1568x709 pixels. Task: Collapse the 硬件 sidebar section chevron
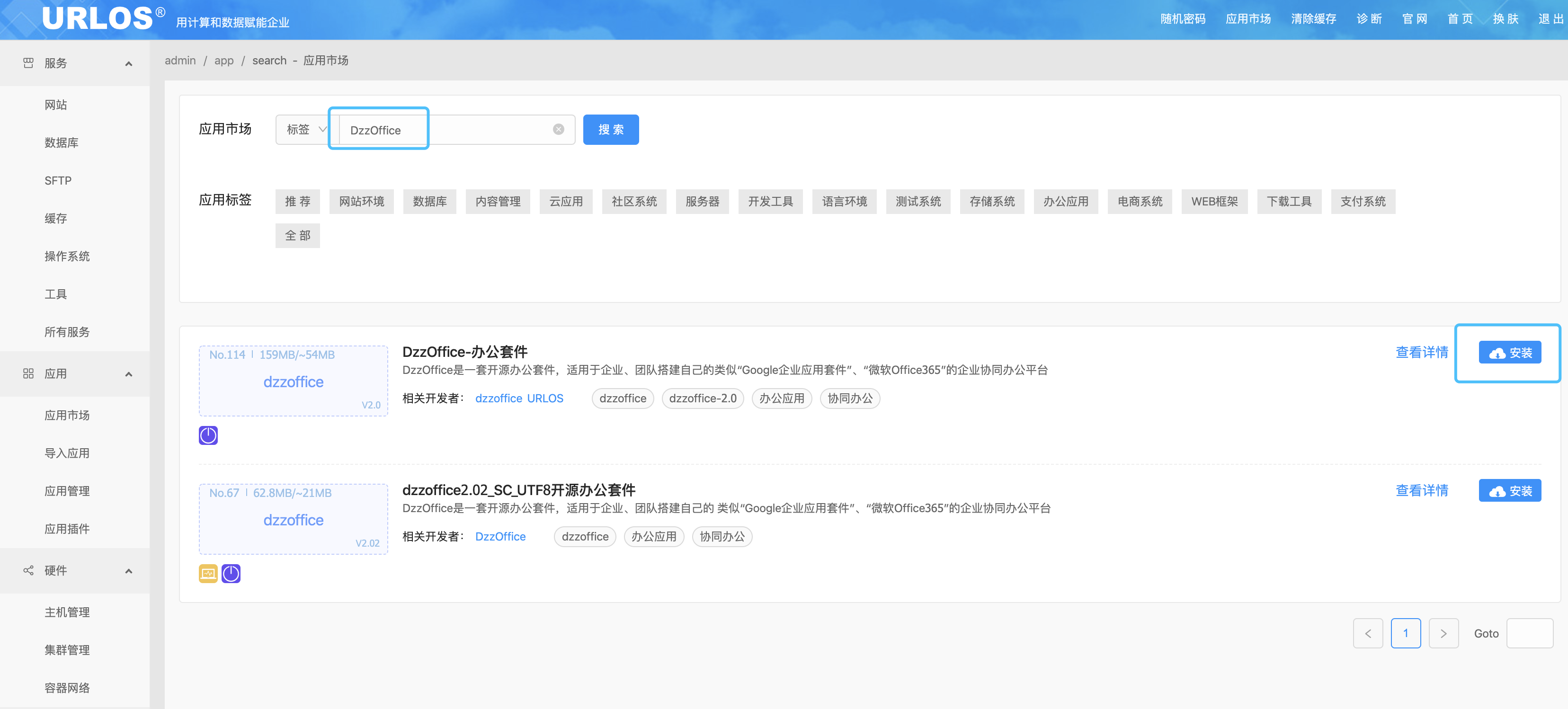click(128, 571)
